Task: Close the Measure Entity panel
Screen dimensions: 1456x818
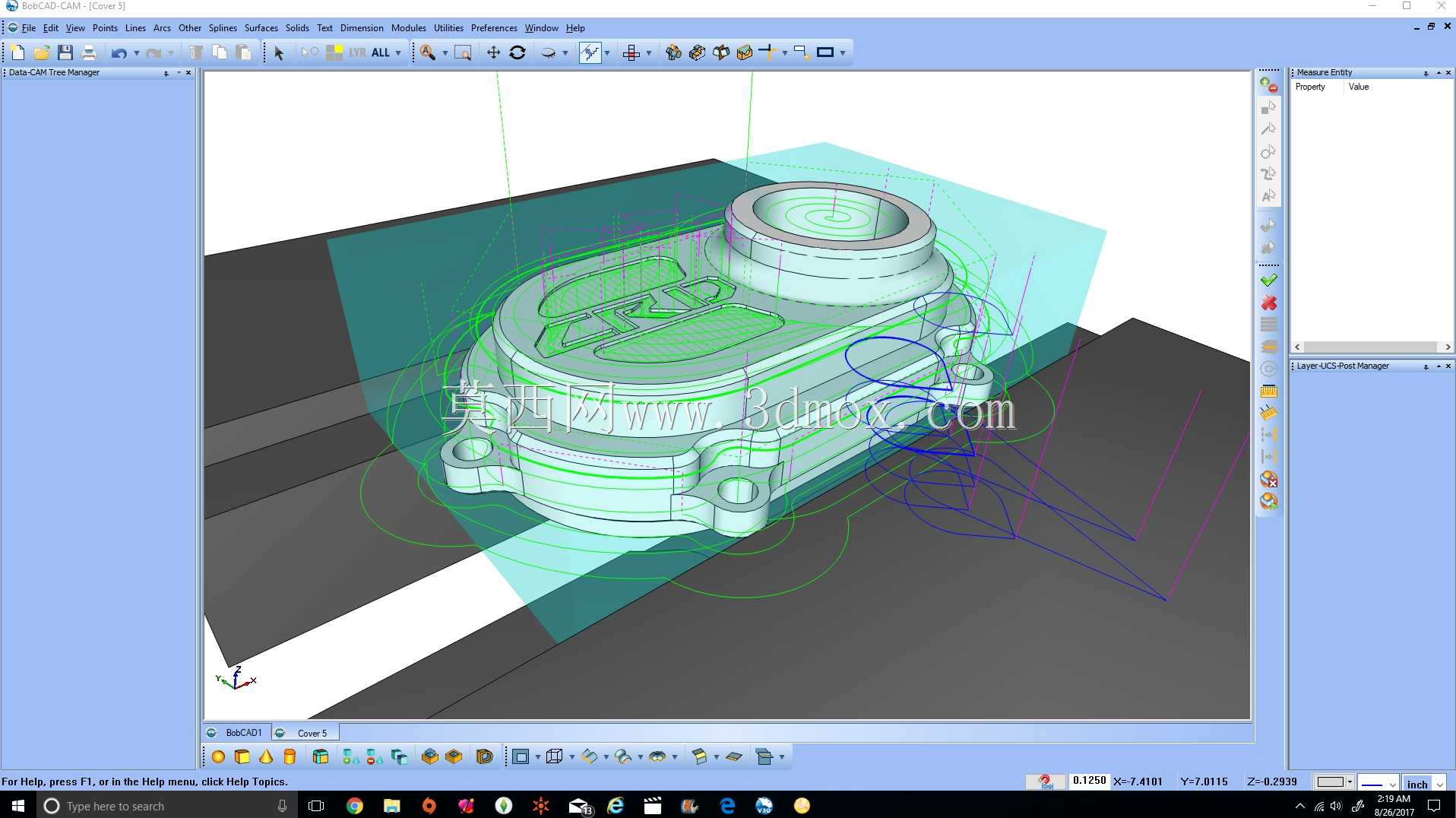Action: click(1448, 73)
